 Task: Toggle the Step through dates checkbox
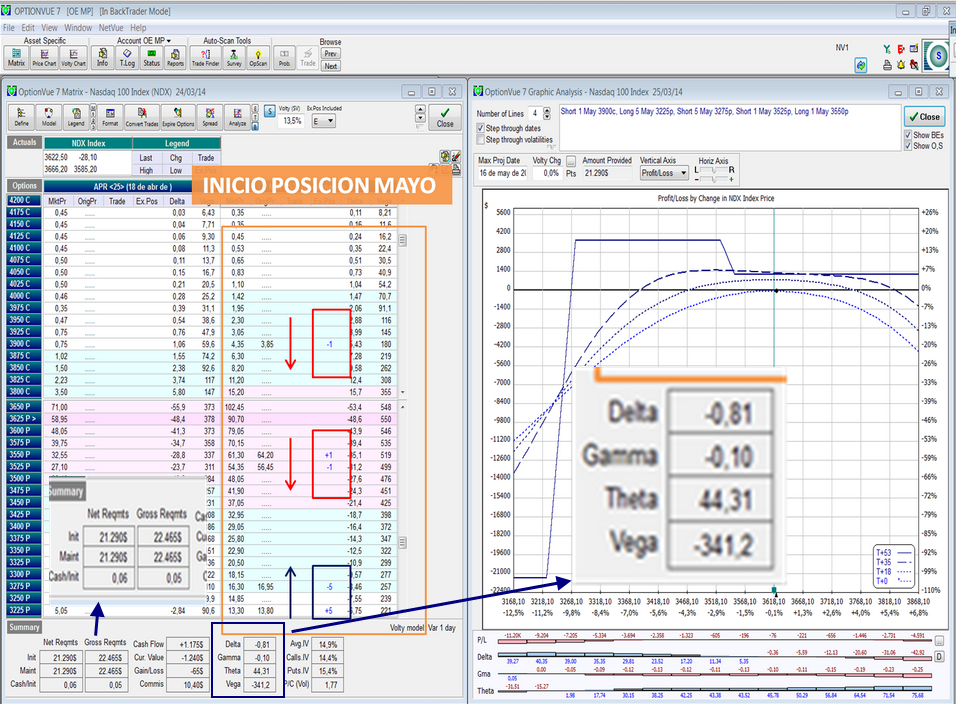pos(480,128)
